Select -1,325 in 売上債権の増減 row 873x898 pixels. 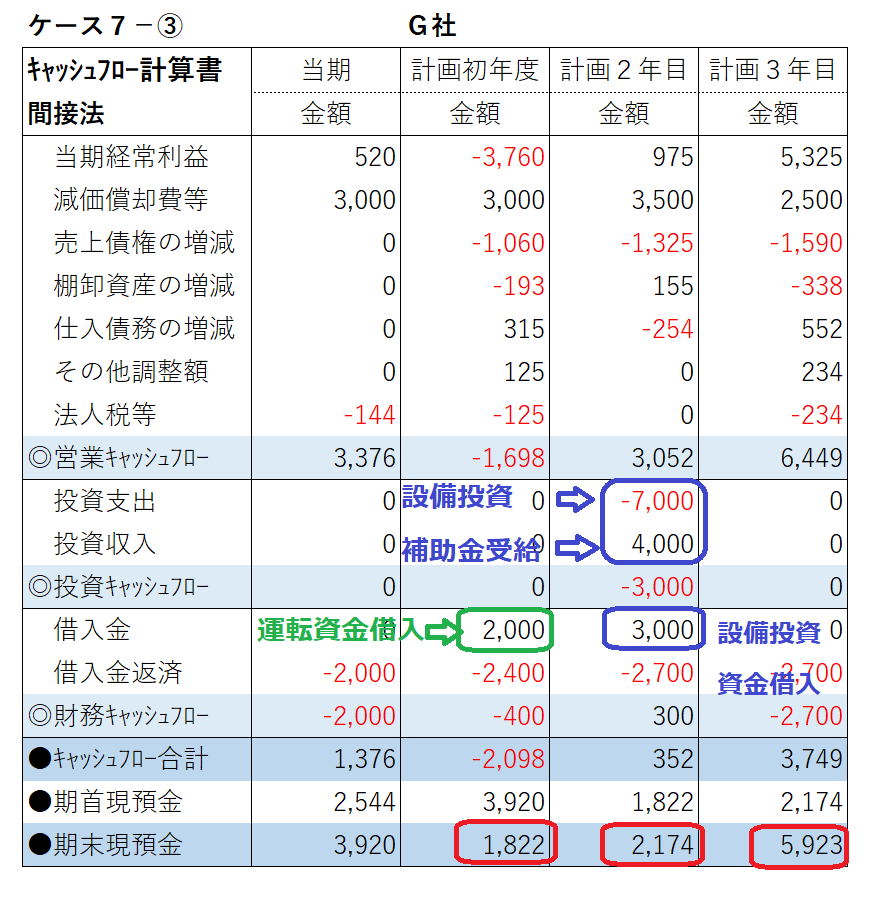656,243
